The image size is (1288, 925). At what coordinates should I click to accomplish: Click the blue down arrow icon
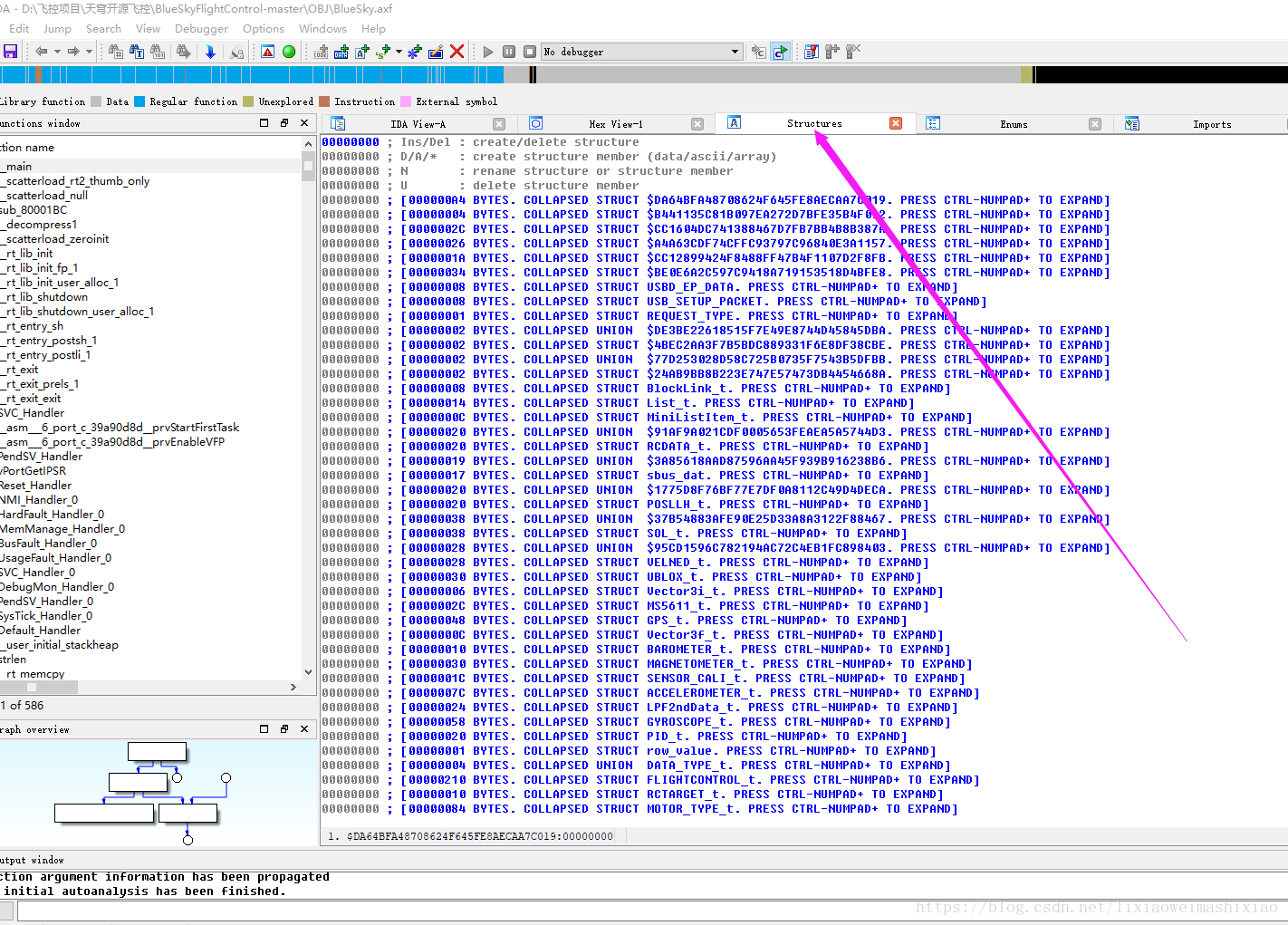pos(210,52)
